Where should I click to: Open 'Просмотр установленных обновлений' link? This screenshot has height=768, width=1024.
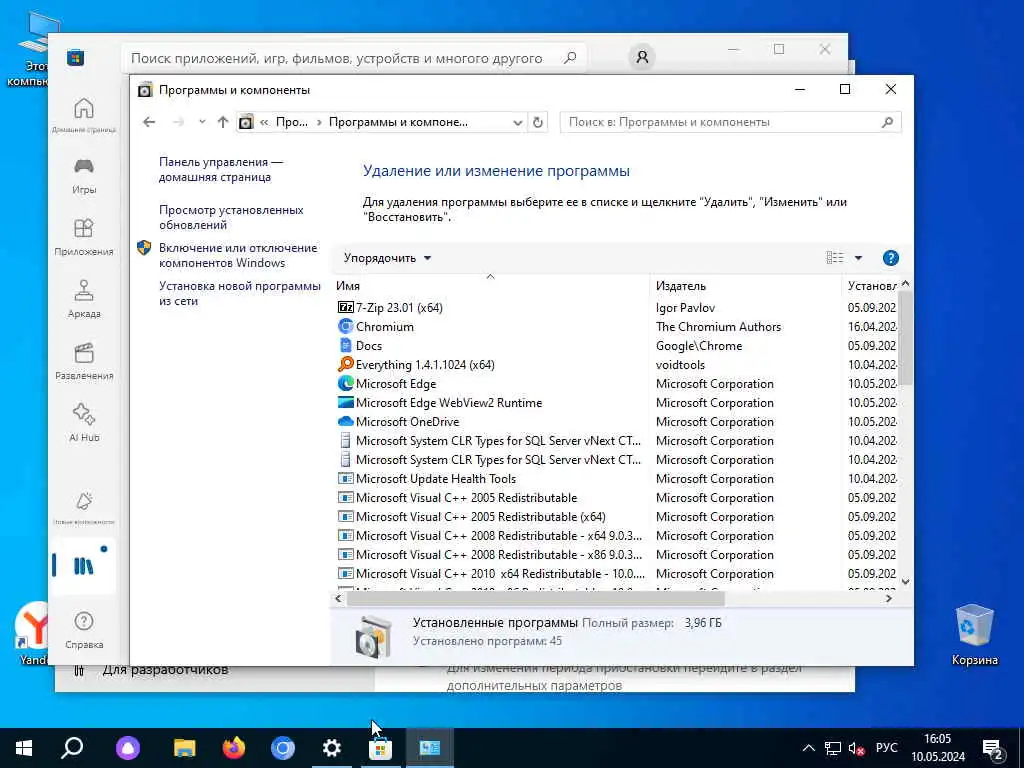click(x=231, y=217)
